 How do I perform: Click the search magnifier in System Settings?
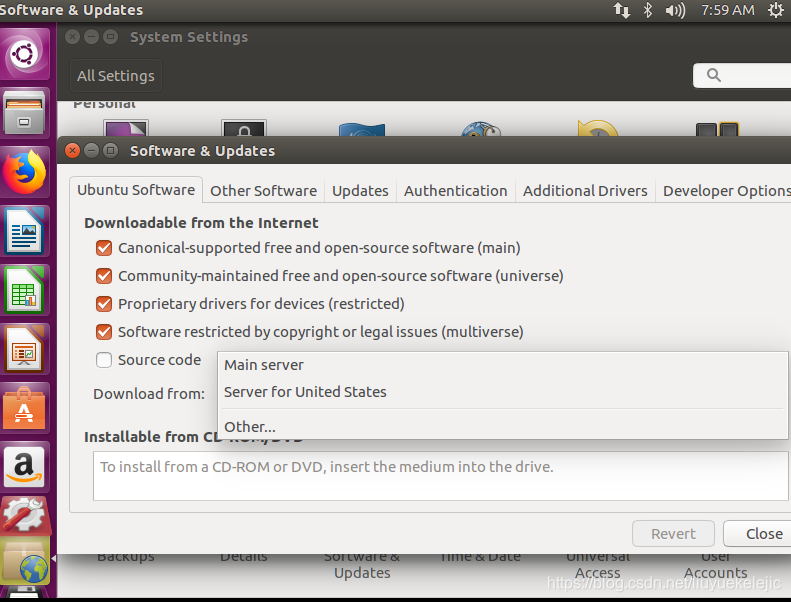(x=713, y=75)
